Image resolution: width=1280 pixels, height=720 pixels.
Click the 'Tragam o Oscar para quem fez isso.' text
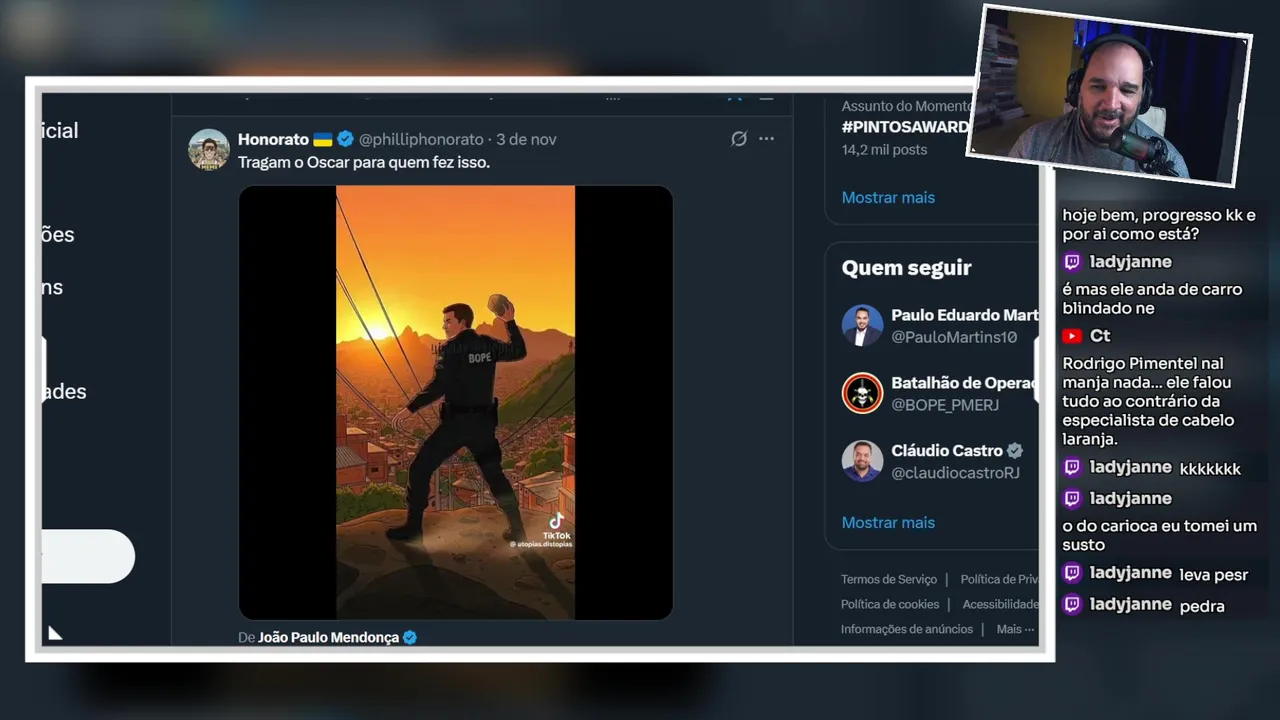pyautogui.click(x=364, y=162)
